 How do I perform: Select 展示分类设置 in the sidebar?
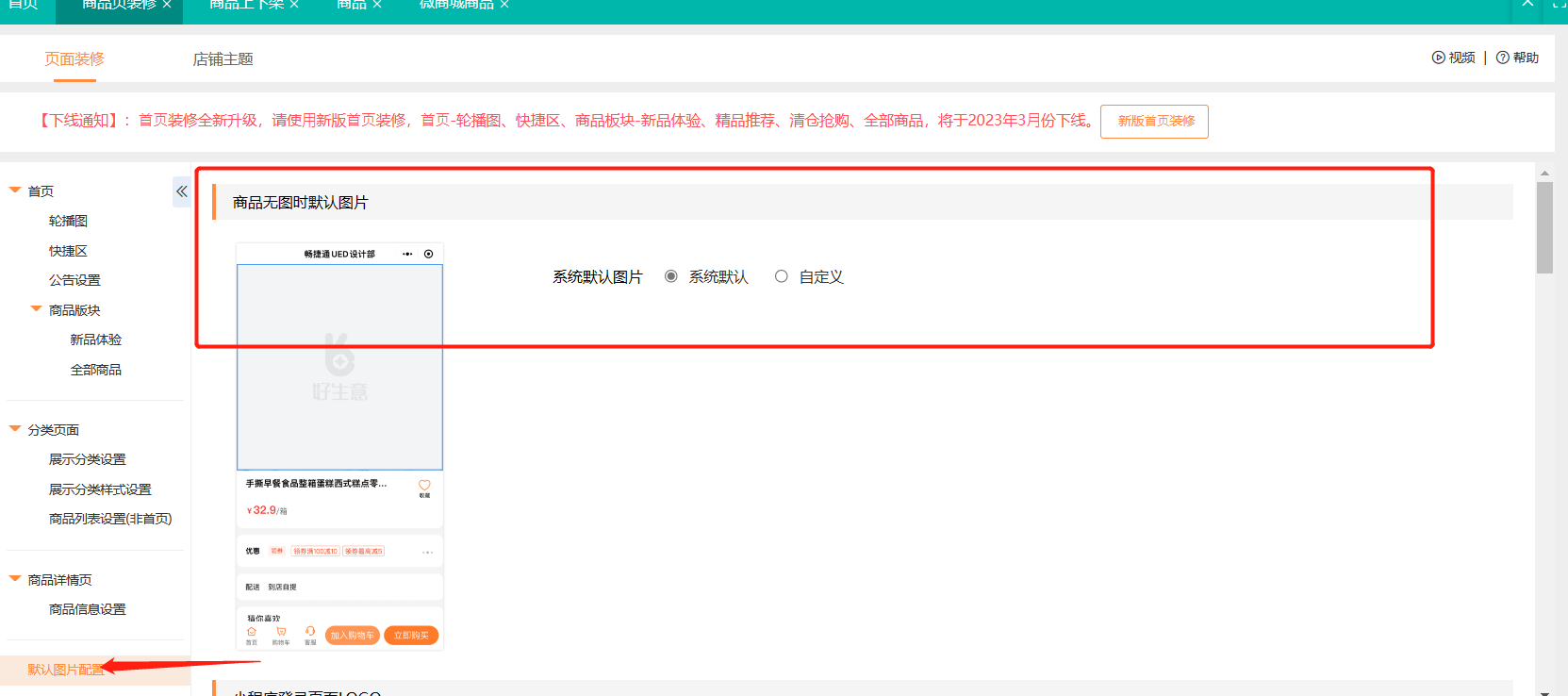pyautogui.click(x=87, y=459)
